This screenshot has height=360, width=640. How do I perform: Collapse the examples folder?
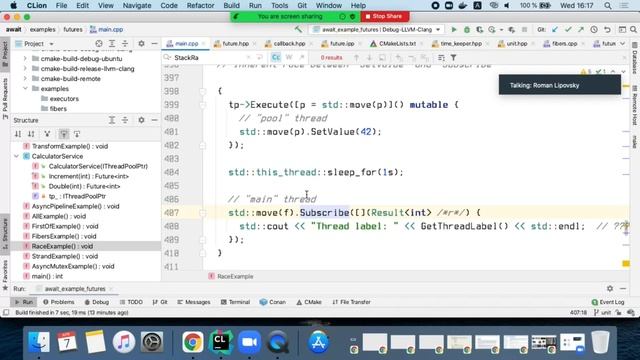25,89
